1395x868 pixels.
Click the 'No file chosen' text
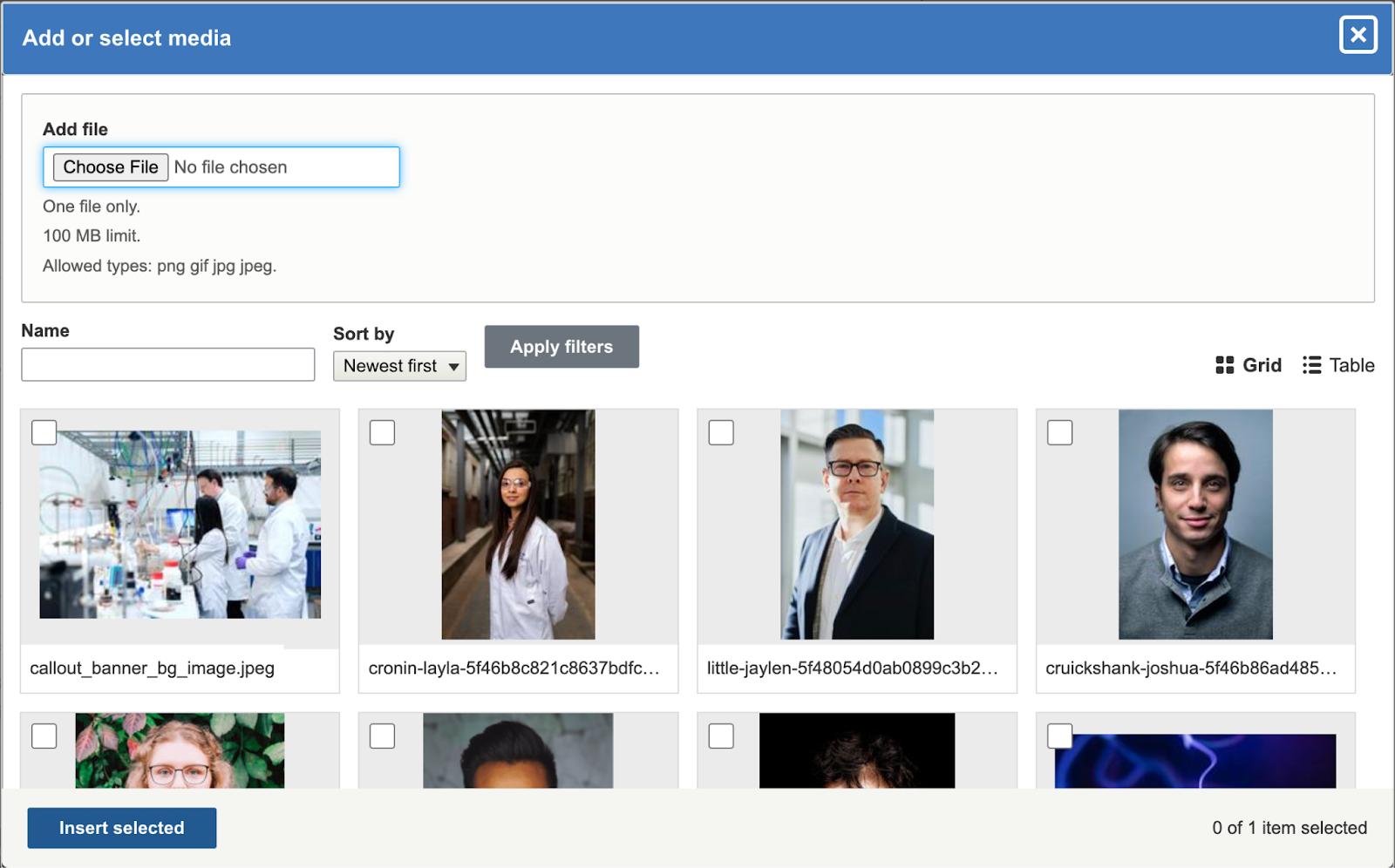coord(230,167)
